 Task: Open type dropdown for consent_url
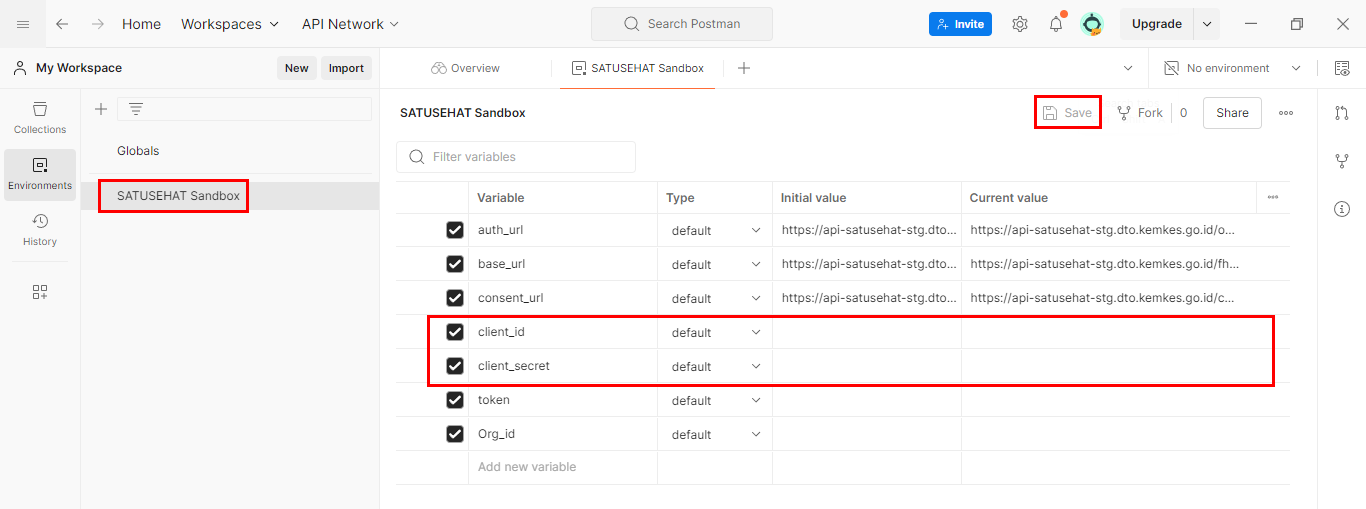[x=715, y=298]
